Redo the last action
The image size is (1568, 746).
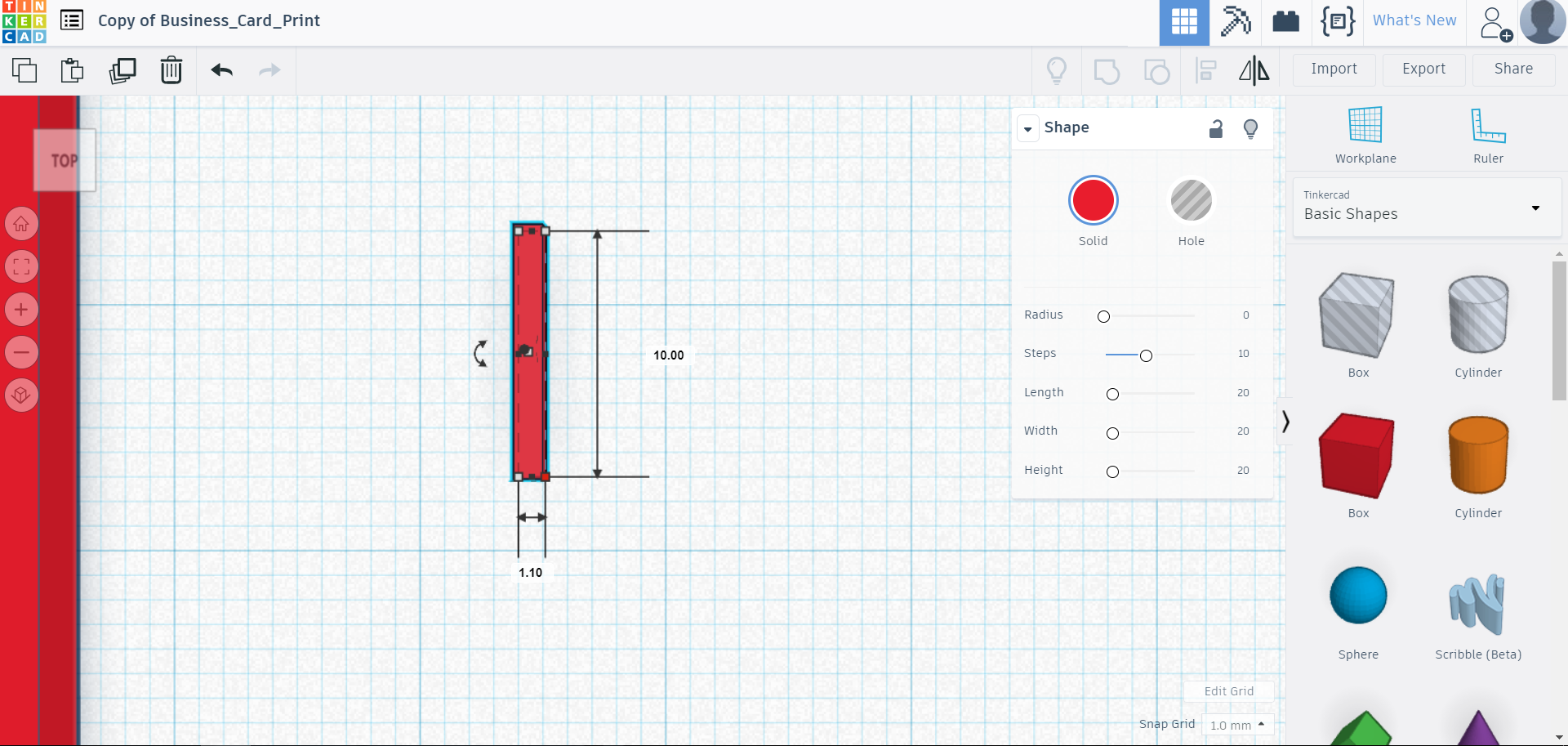(269, 70)
